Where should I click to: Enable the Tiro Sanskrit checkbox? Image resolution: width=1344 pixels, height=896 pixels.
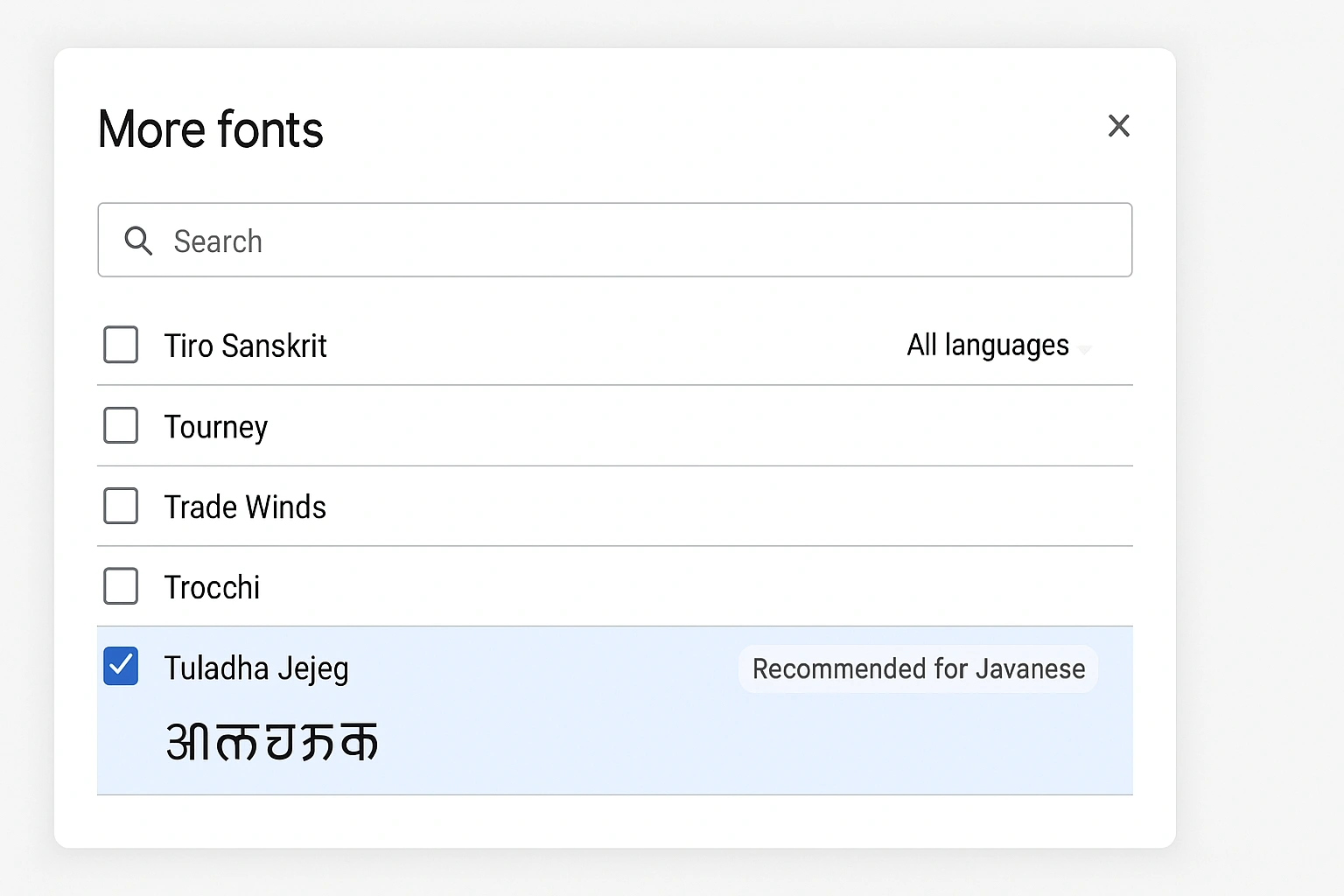tap(121, 345)
